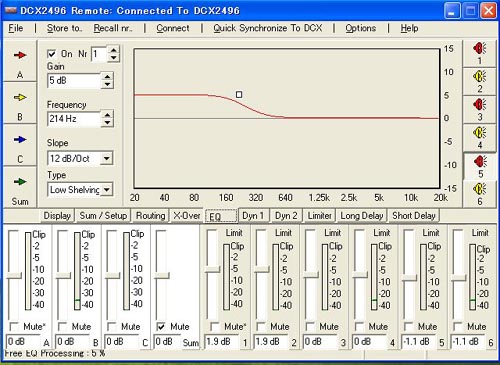Image resolution: width=500 pixels, height=365 pixels.
Task: Click output 5 gain fader
Action: coord(409,278)
